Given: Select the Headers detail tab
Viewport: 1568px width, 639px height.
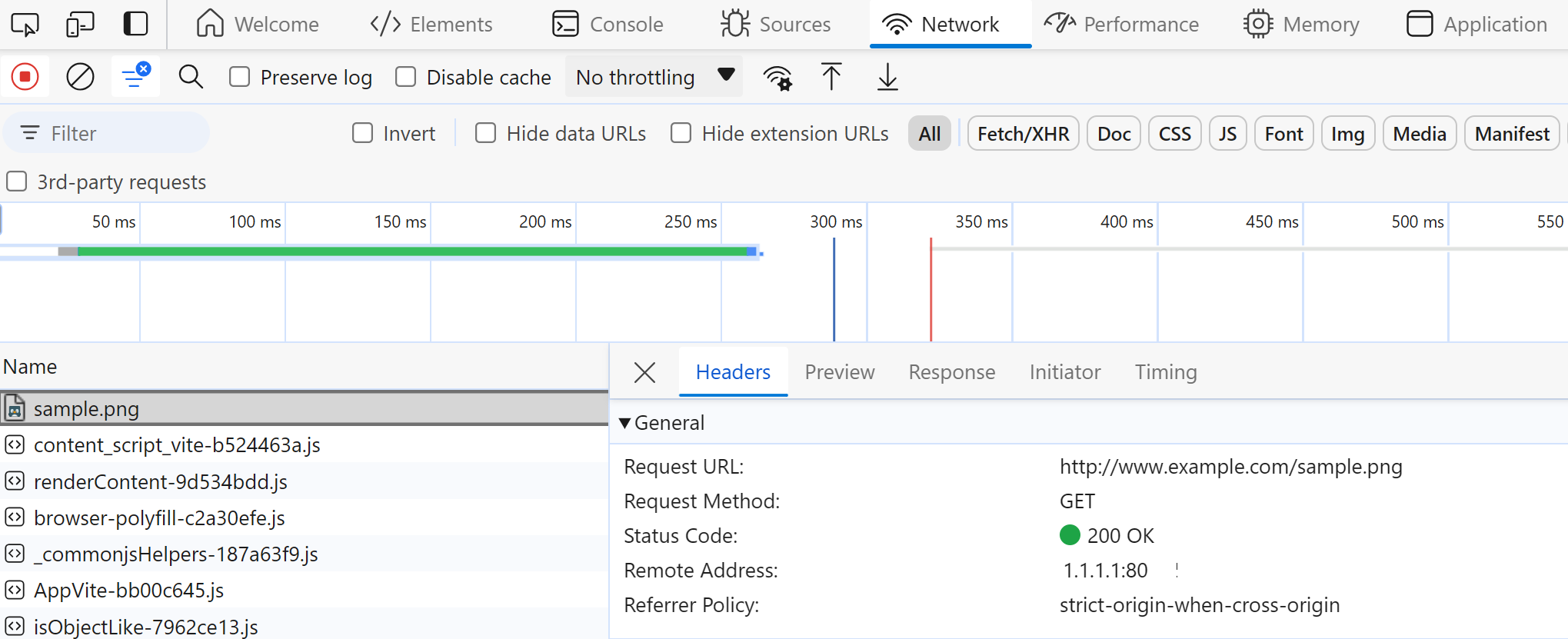Looking at the screenshot, I should [x=733, y=372].
